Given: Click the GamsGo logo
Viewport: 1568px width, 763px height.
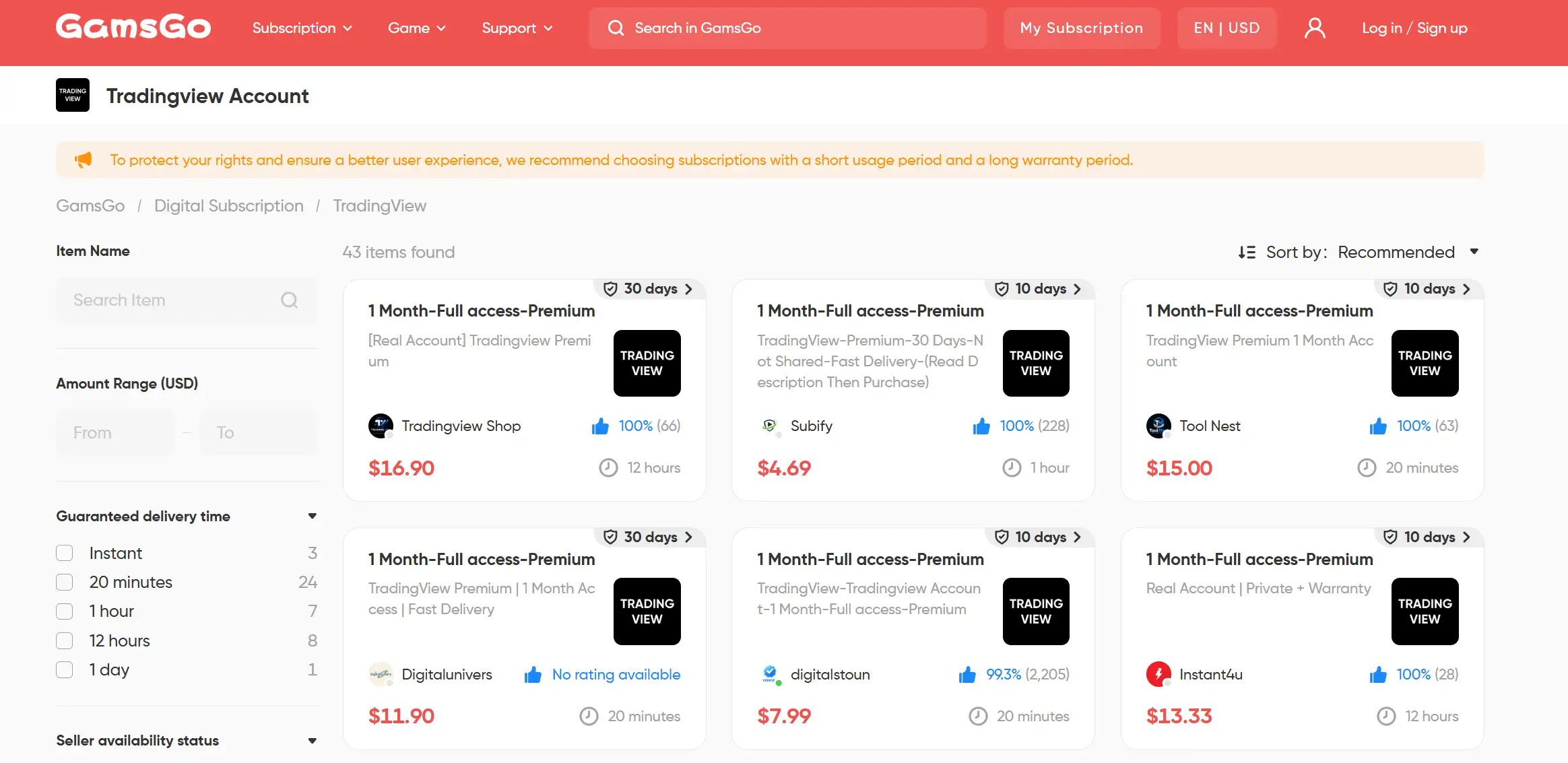Looking at the screenshot, I should coord(133,28).
